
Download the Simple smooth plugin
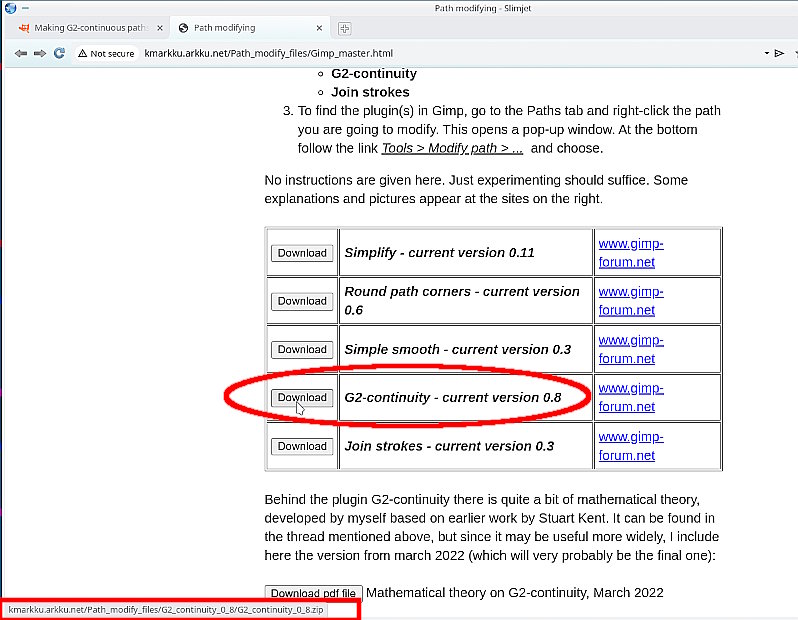(x=302, y=349)
